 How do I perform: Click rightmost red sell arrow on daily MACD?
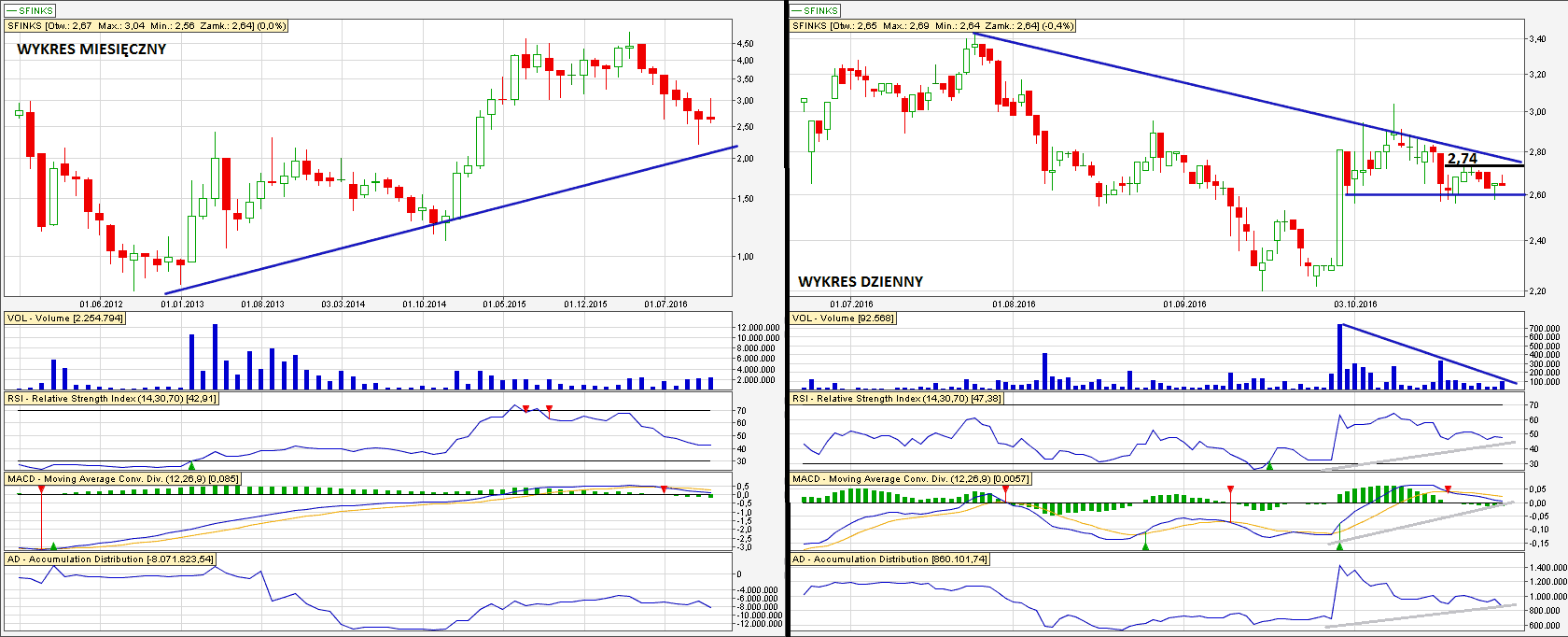1448,488
